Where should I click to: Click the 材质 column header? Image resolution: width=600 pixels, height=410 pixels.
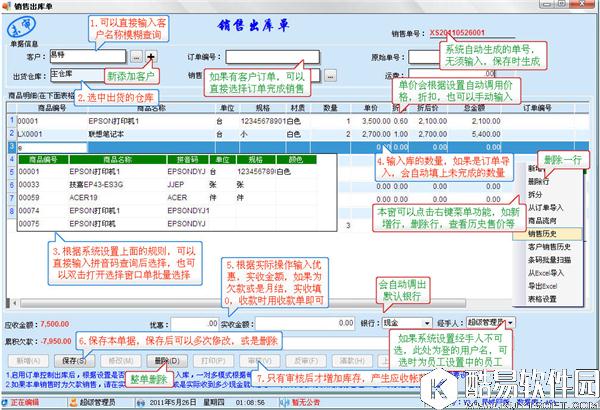tap(298, 108)
